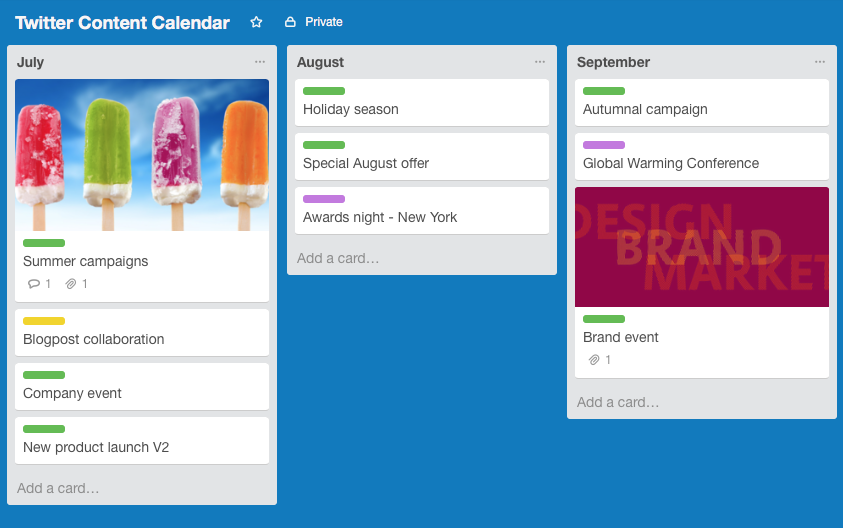
Task: Open the Brand event cover image
Action: 702,247
